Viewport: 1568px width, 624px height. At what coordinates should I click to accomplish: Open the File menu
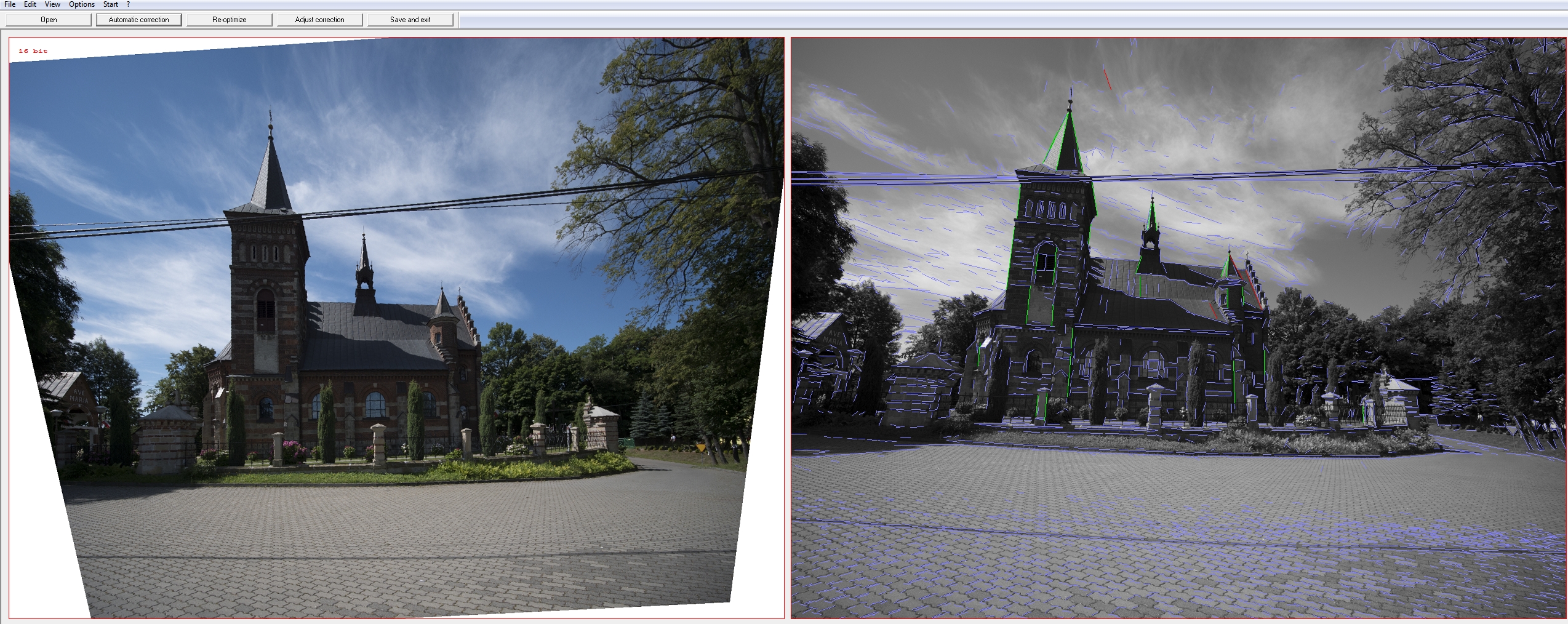coord(10,4)
